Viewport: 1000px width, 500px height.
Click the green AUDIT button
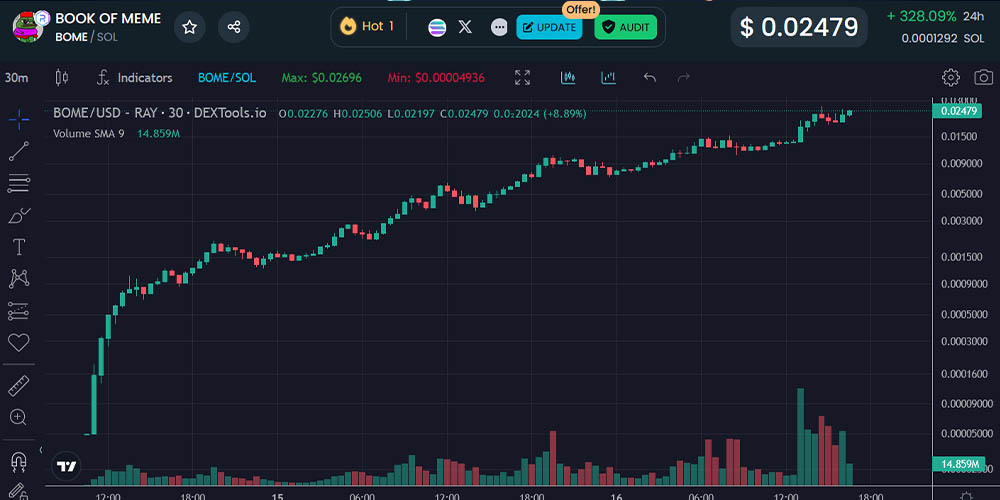tap(625, 27)
